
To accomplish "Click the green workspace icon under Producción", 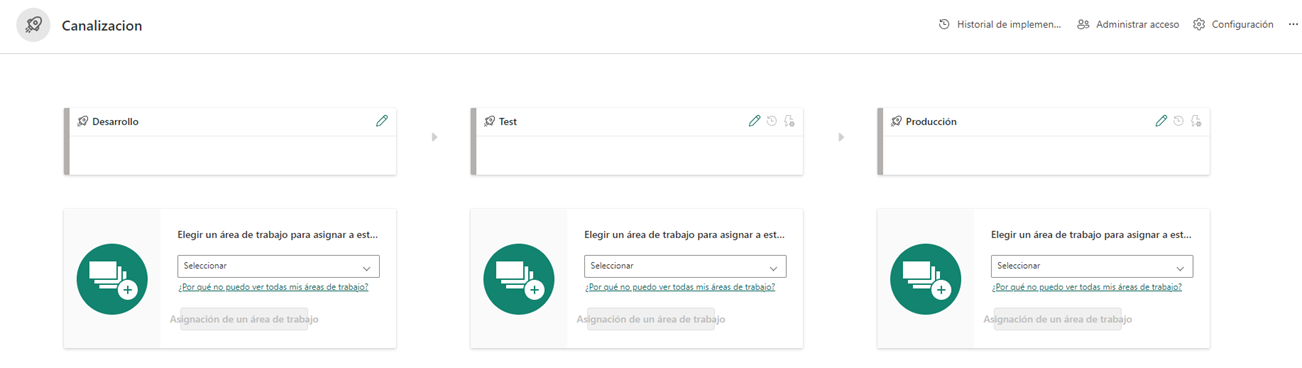I will click(925, 279).
